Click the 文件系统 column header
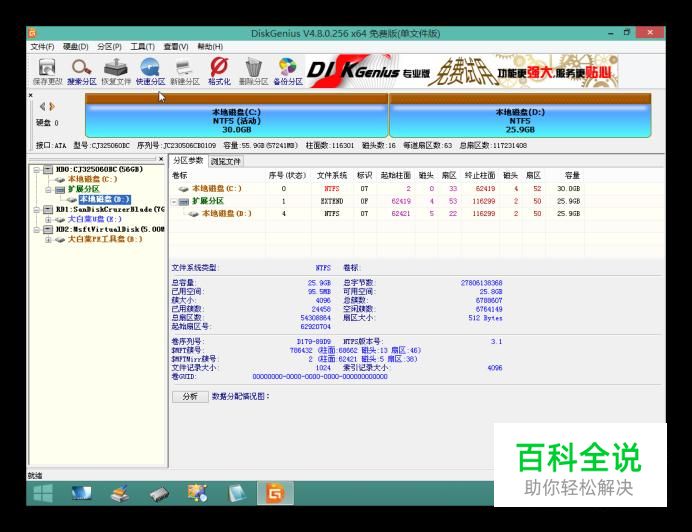692x532 pixels. (332, 176)
